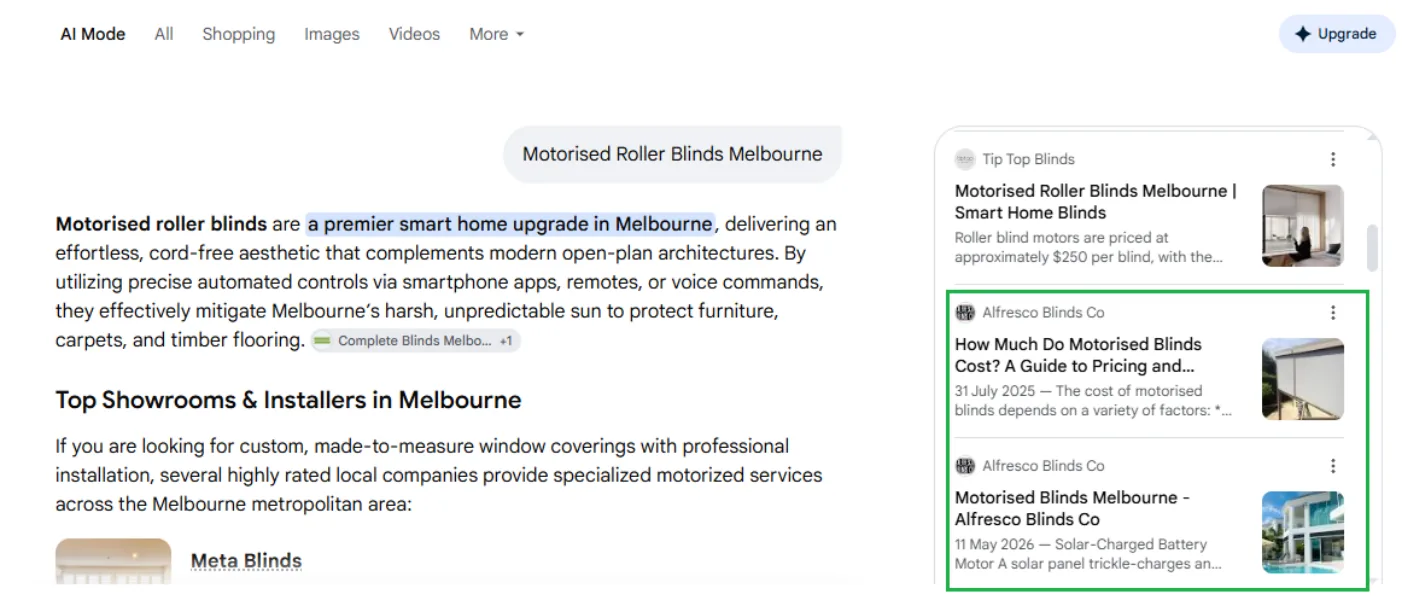Click Alfresco Blinds Co favicon above cost guide
The height and width of the screenshot is (600, 1402).
(964, 312)
